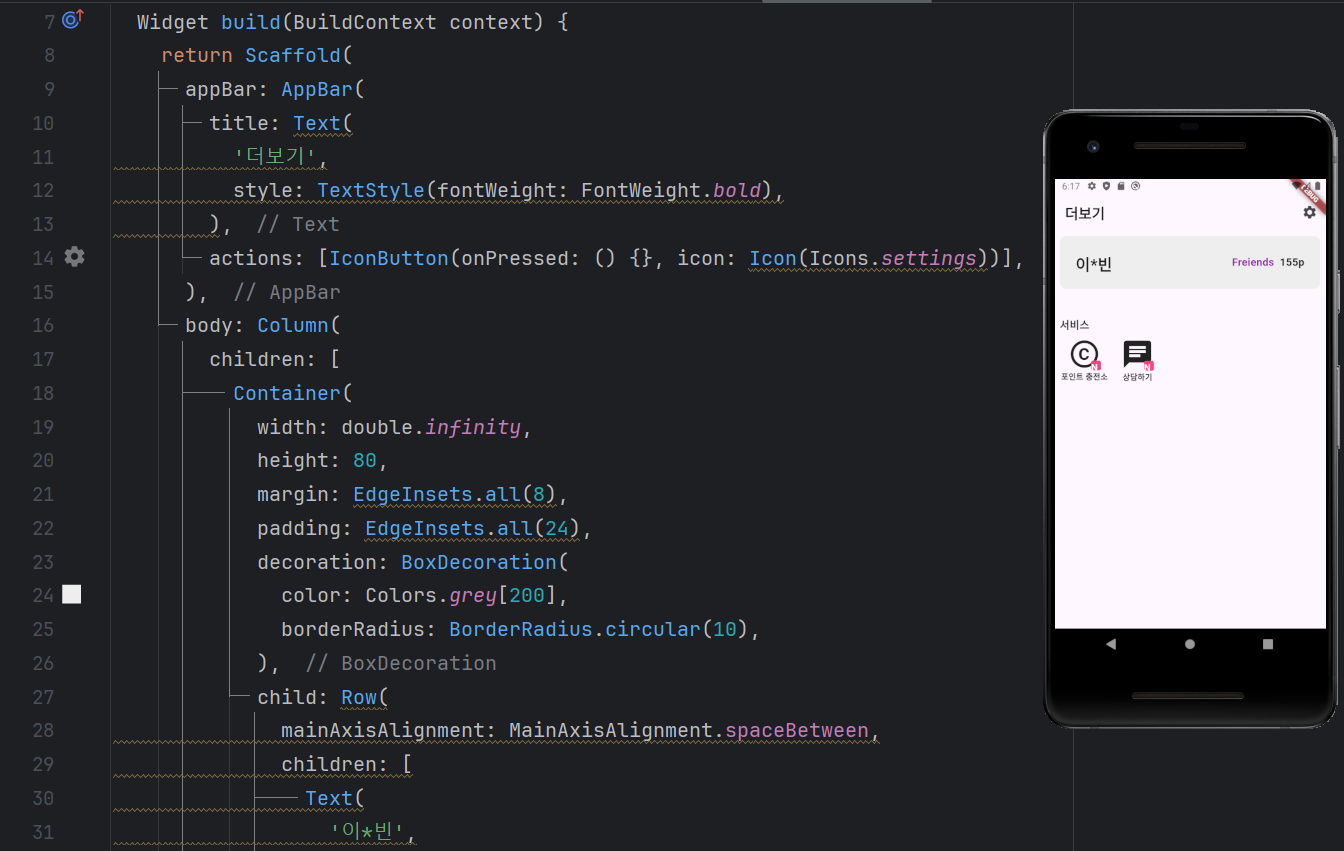Click the height value 80
The height and width of the screenshot is (851, 1344).
[x=365, y=461]
